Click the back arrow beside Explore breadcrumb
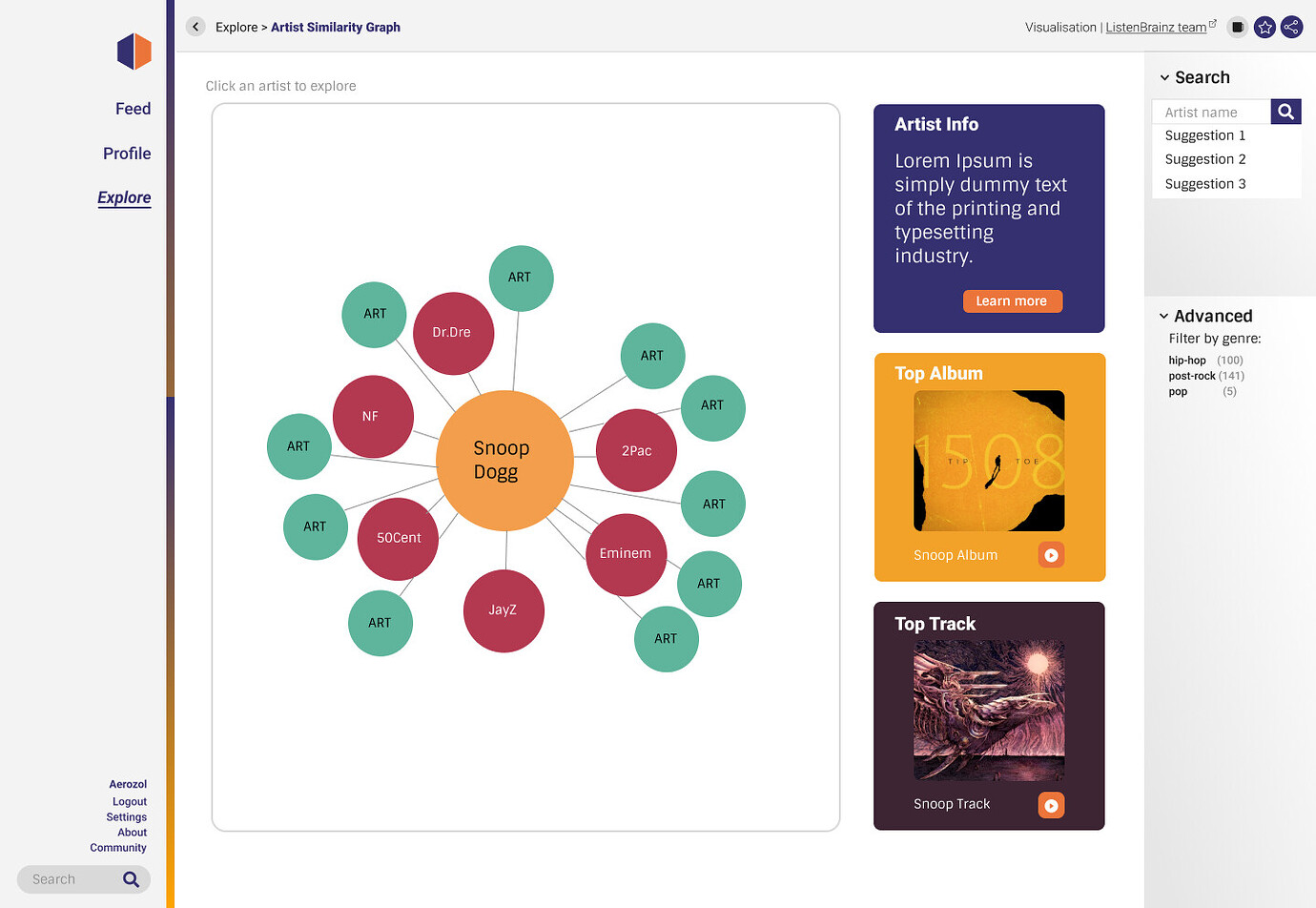 coord(195,27)
